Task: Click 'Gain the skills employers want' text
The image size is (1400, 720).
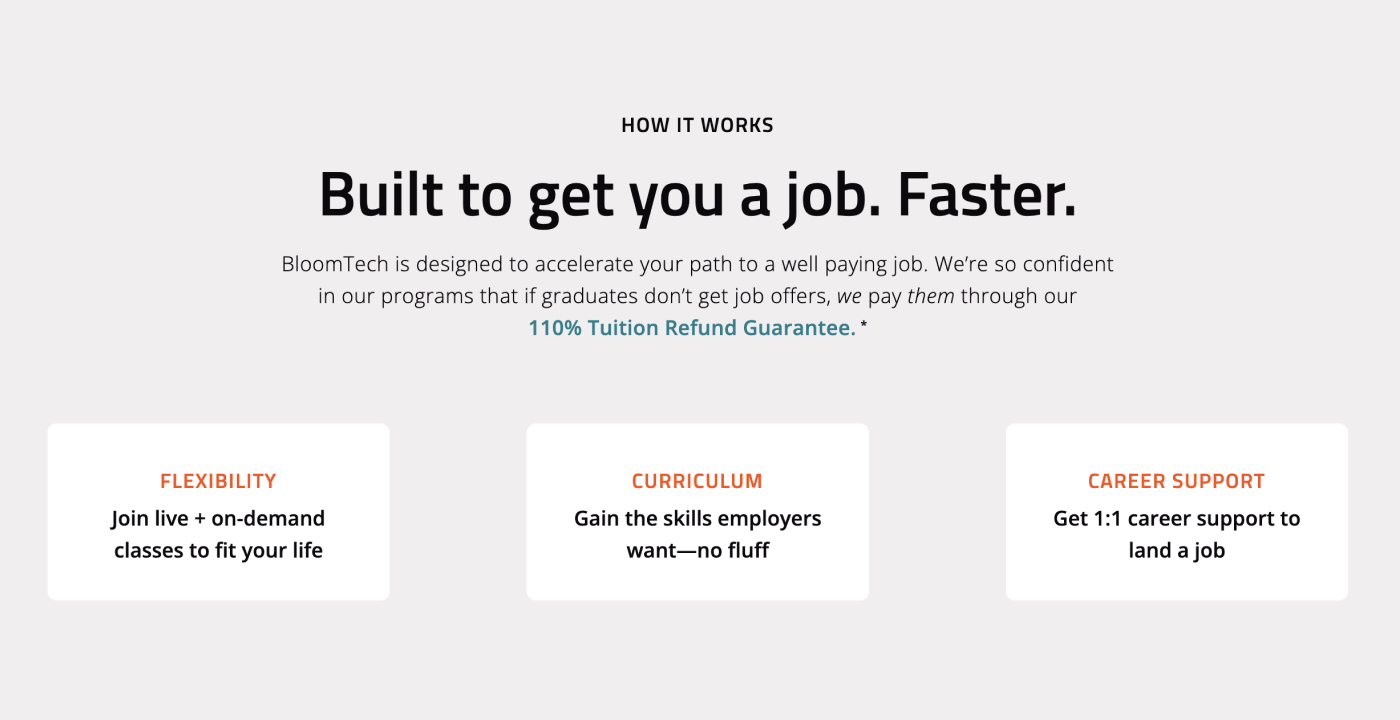Action: (697, 535)
